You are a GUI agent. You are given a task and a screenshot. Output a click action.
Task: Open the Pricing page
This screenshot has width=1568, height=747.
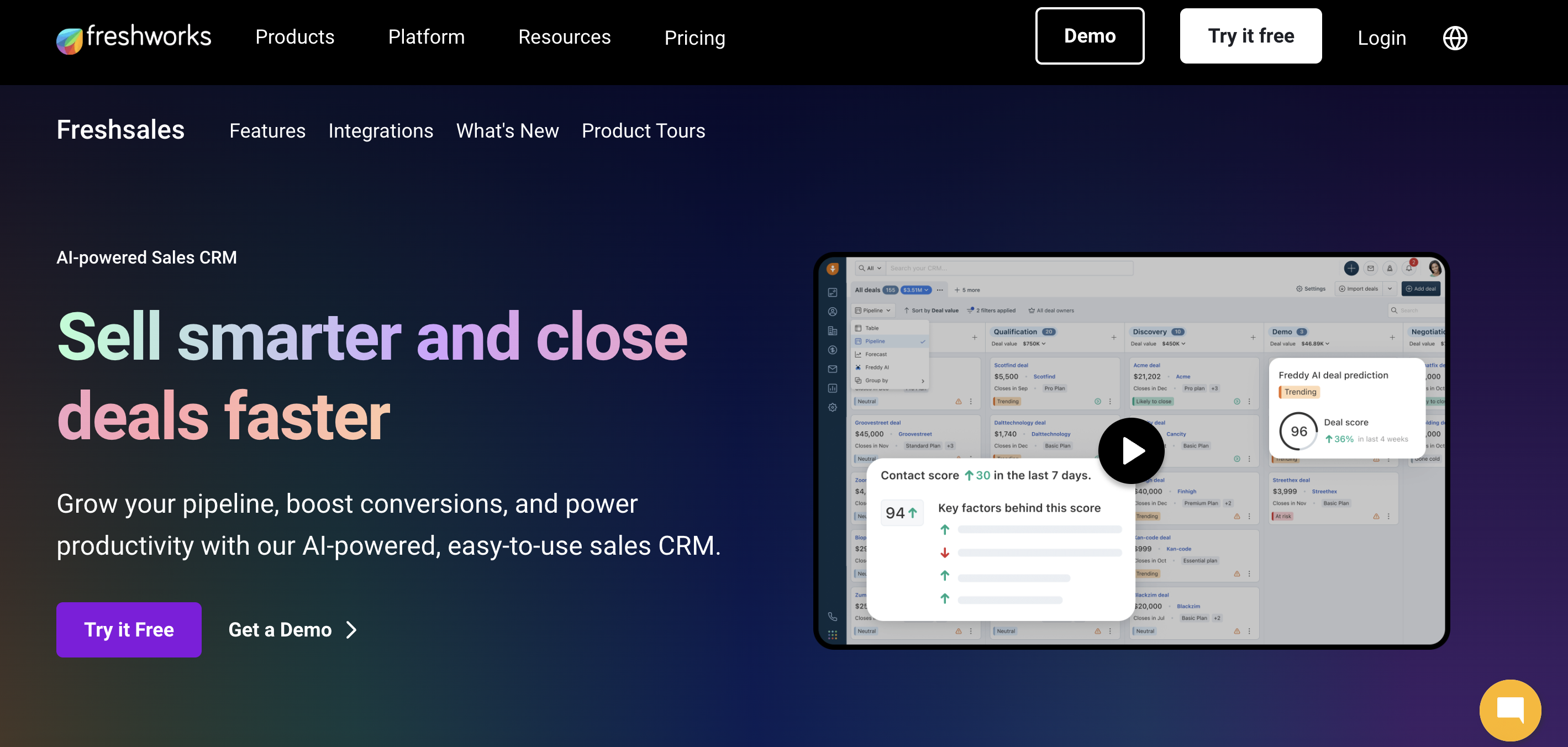[x=694, y=38]
